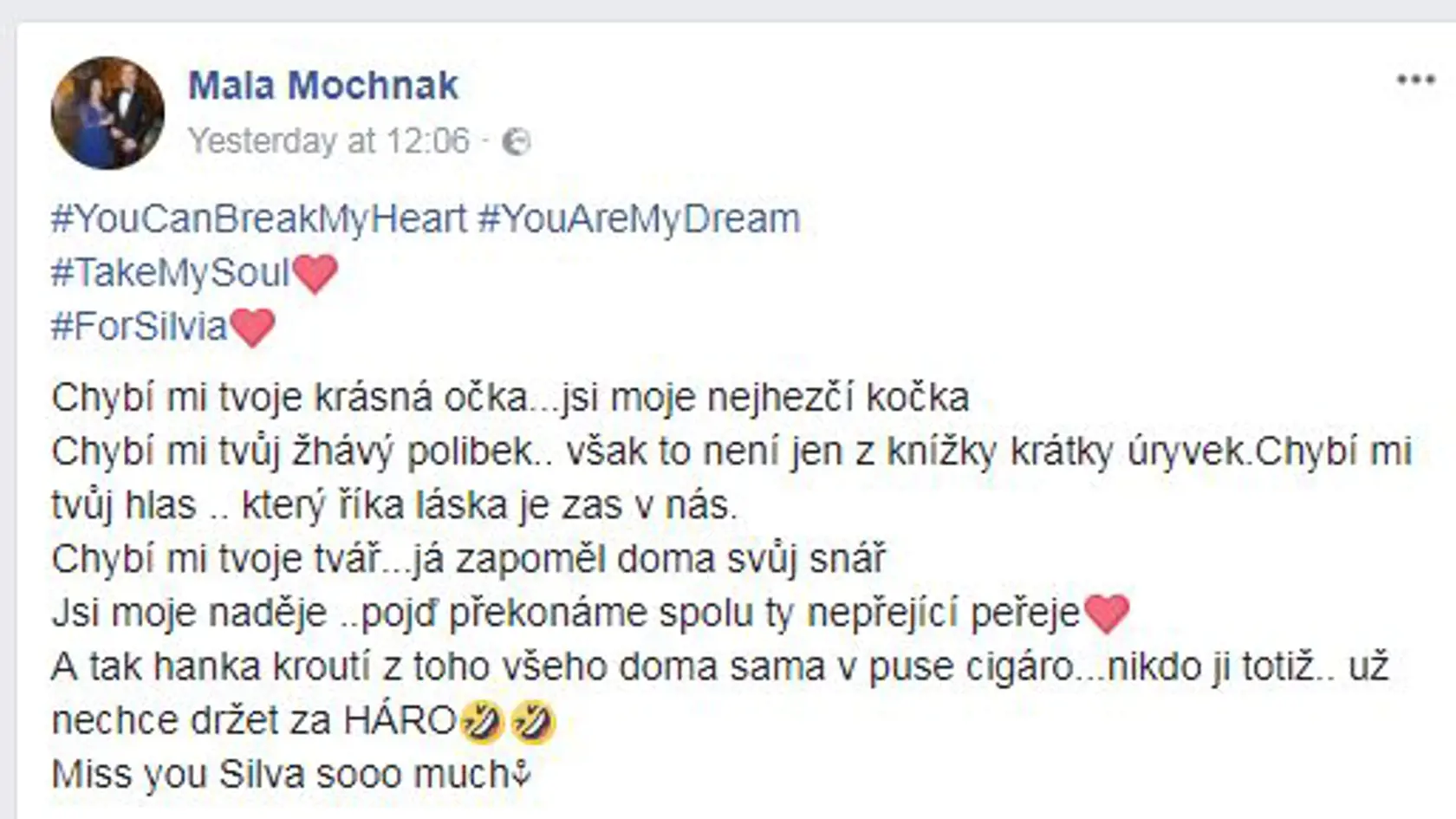Click the line starting Chybí mi tvoje krásná
Image resolution: width=1456 pixels, height=819 pixels.
click(510, 398)
